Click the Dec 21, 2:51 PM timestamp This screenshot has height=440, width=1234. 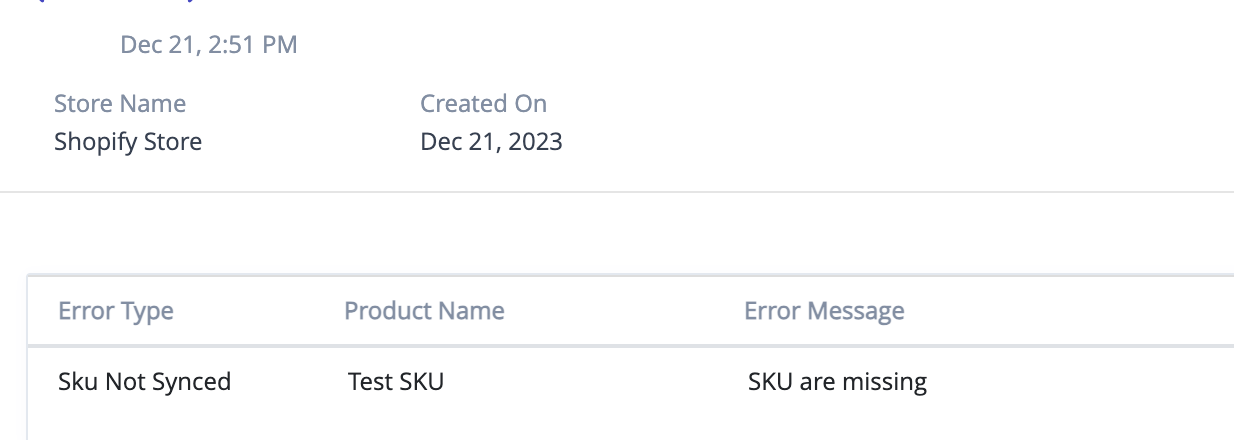[209, 45]
